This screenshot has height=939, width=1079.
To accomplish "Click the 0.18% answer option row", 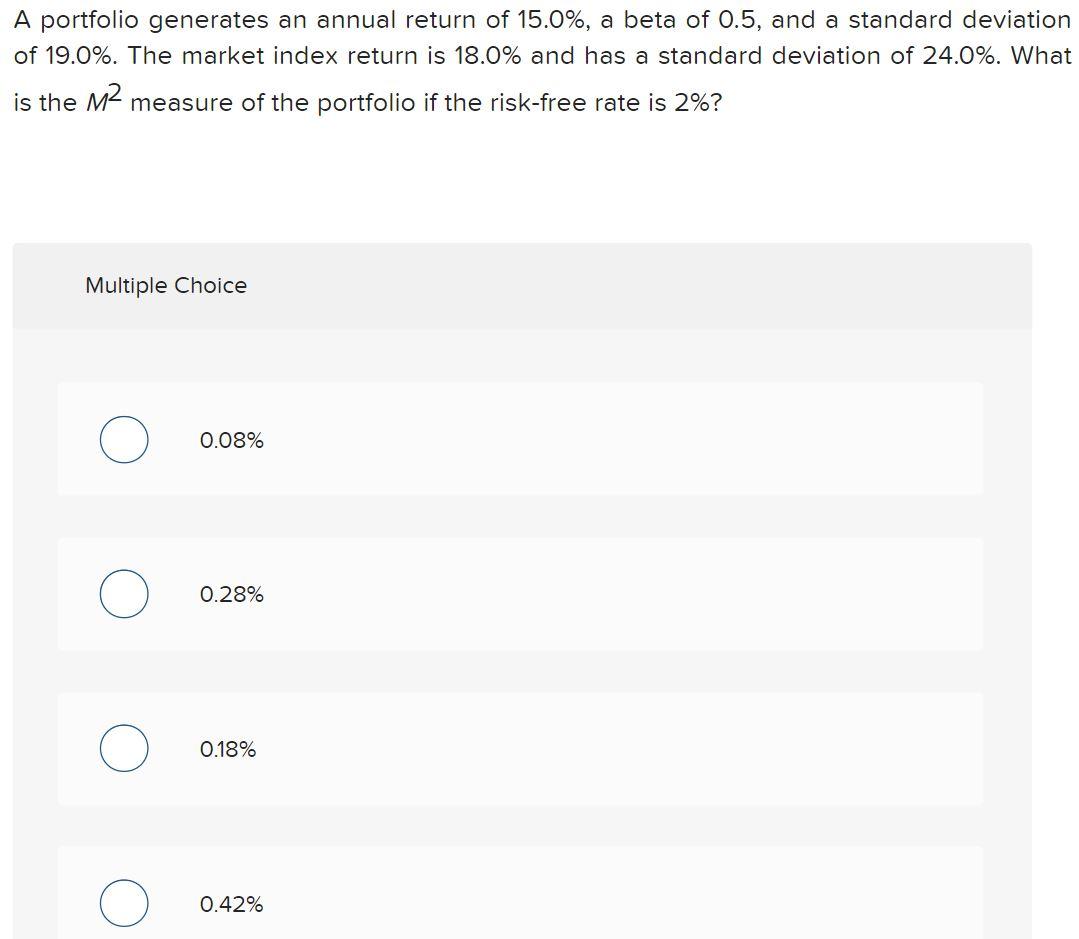I will click(520, 748).
